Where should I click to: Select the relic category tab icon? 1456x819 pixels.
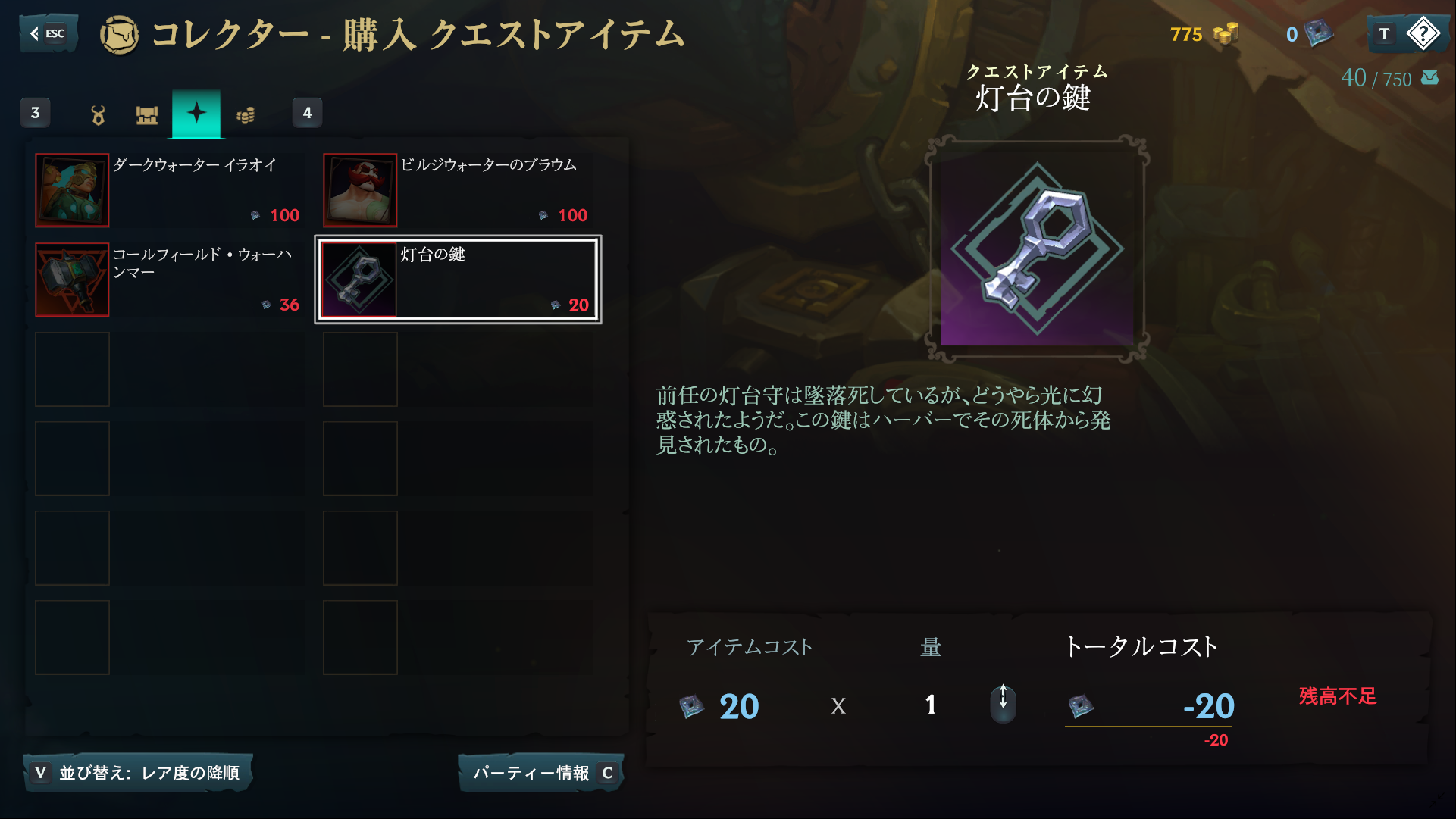[x=98, y=115]
